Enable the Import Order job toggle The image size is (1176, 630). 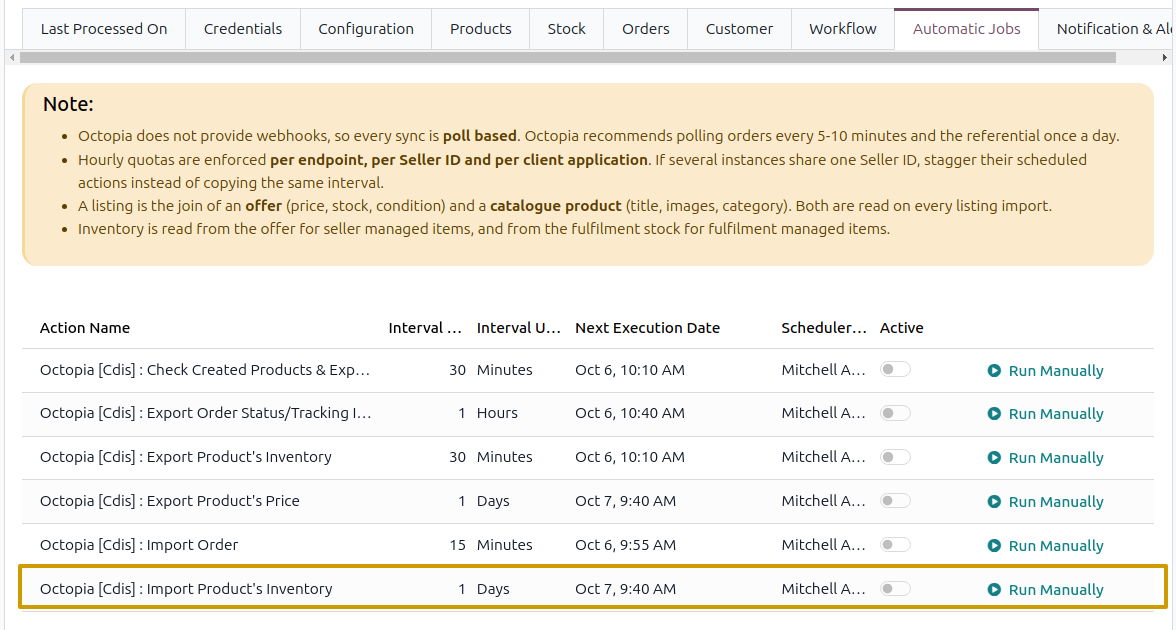[895, 544]
